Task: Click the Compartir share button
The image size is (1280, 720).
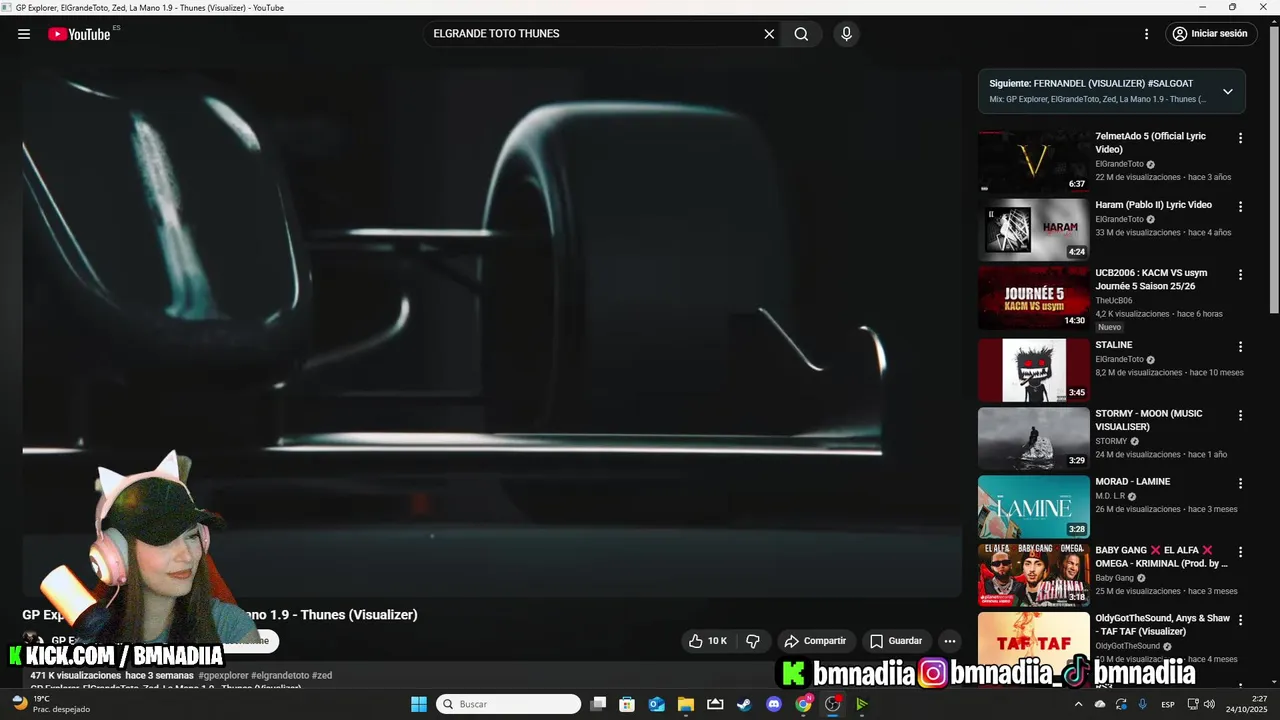Action: 815,641
